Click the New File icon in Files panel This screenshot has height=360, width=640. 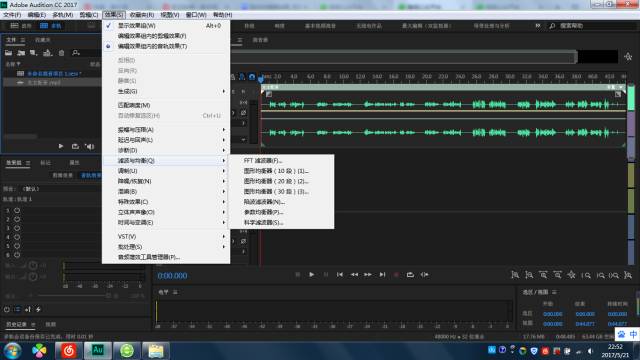pos(33,53)
